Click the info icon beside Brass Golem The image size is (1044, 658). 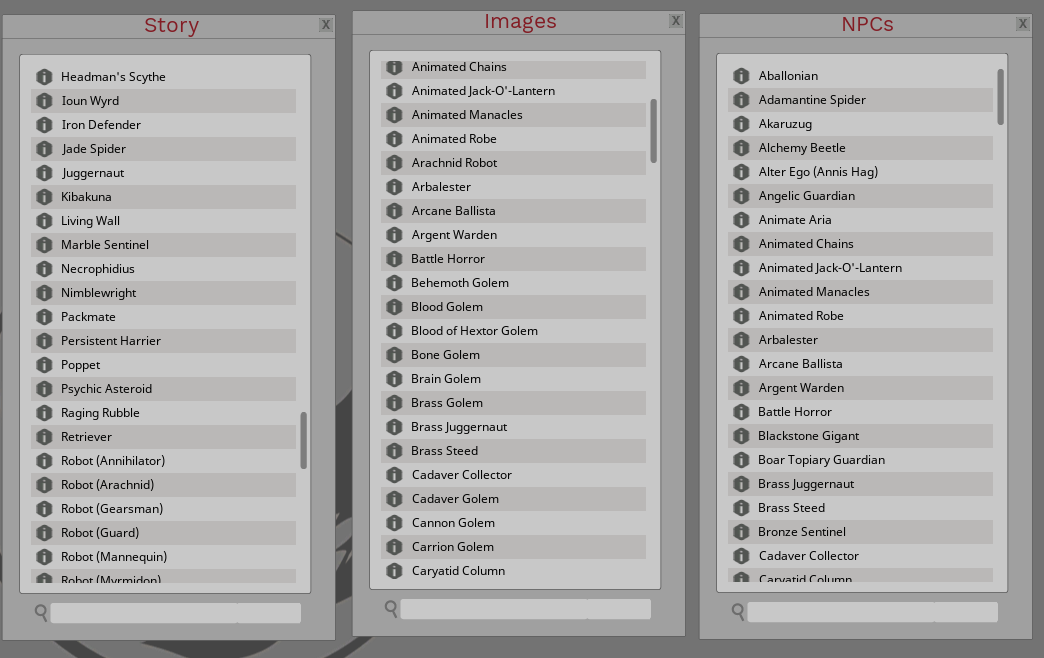(393, 402)
